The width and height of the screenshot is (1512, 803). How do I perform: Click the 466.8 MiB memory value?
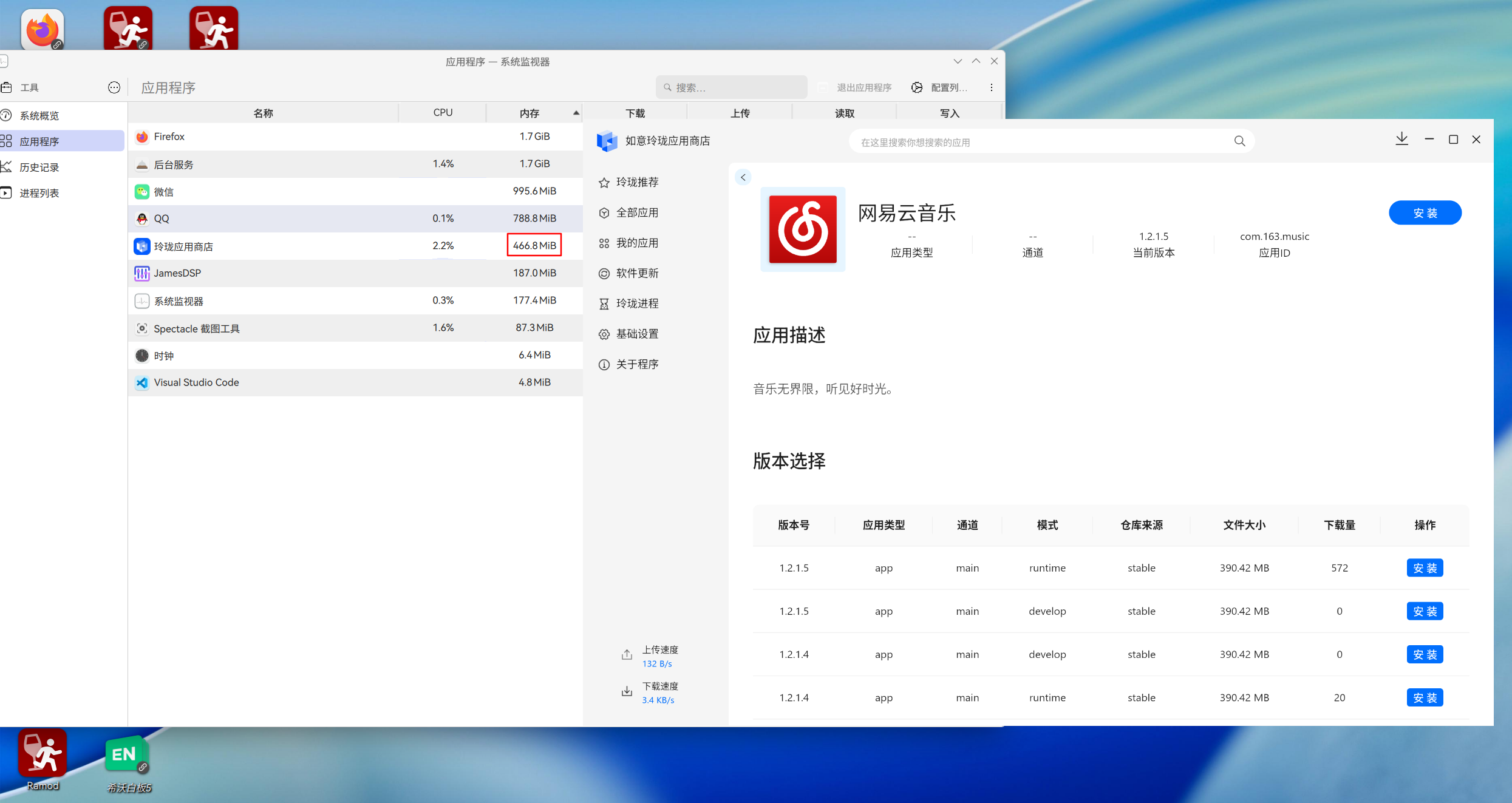(534, 245)
